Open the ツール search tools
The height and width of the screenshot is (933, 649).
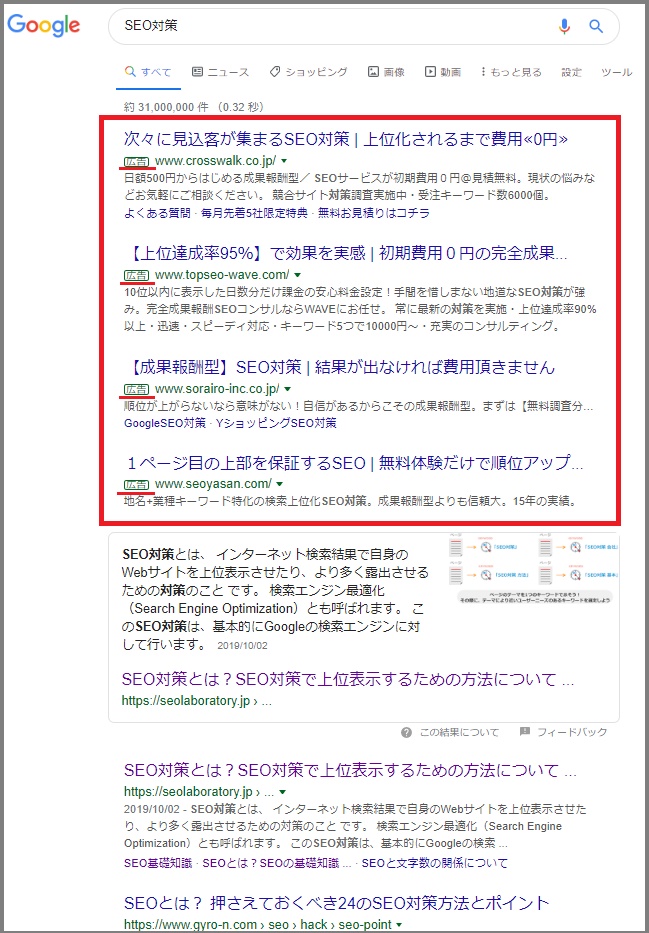pyautogui.click(x=616, y=72)
